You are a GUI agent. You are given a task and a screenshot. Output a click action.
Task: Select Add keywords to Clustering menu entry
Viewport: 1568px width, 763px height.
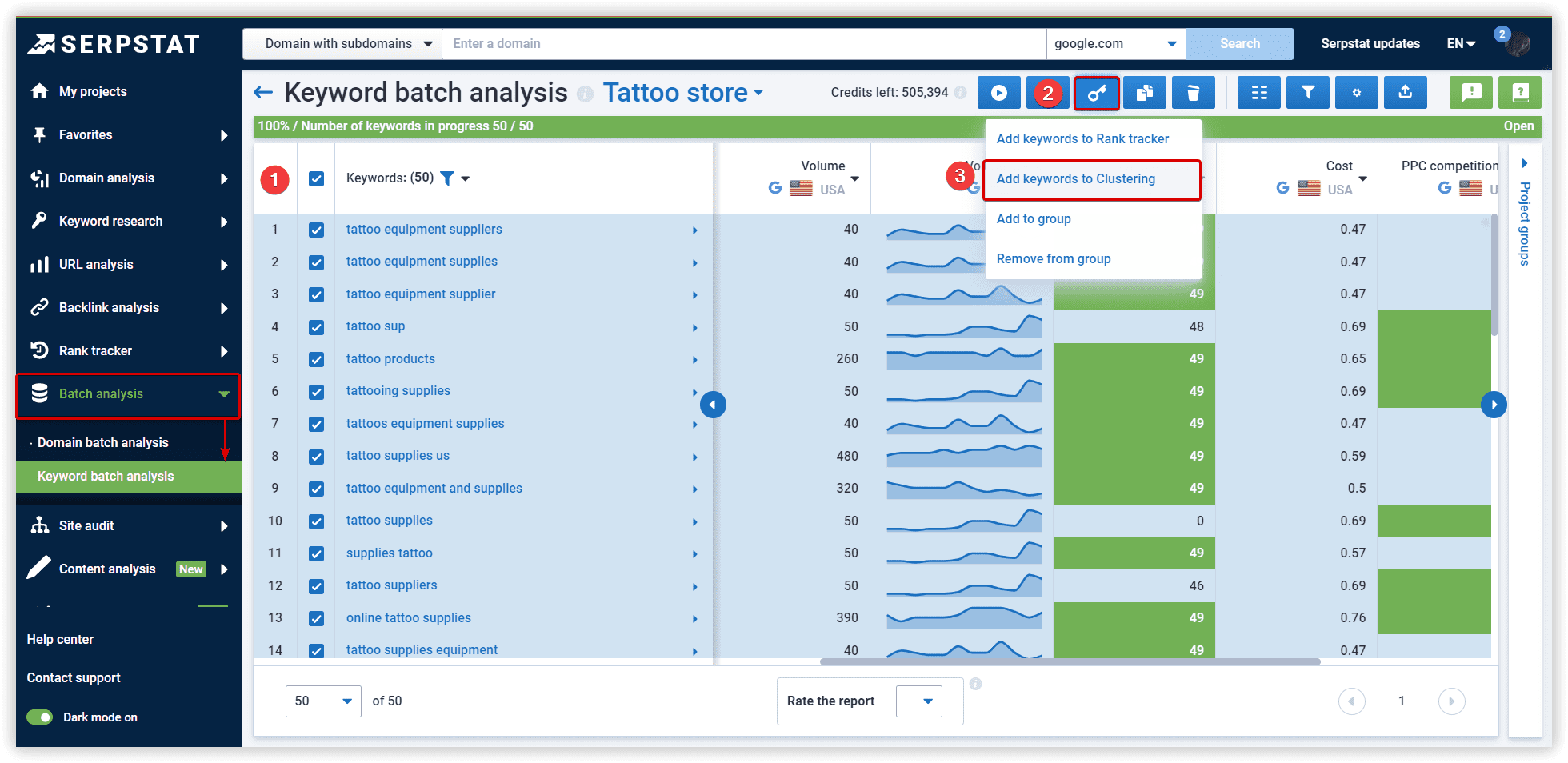coord(1075,178)
